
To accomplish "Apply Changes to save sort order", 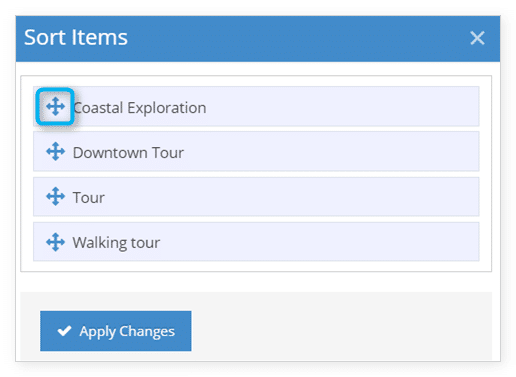I will (x=116, y=331).
